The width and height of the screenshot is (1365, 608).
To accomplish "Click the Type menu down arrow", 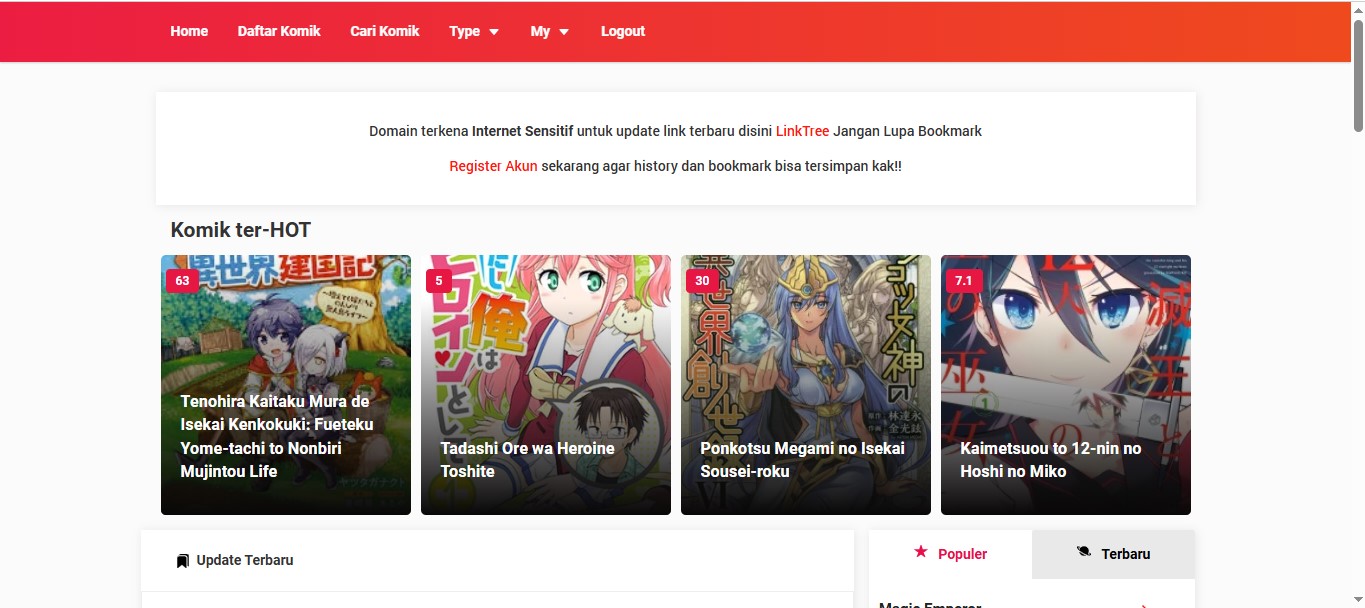I will pyautogui.click(x=494, y=32).
